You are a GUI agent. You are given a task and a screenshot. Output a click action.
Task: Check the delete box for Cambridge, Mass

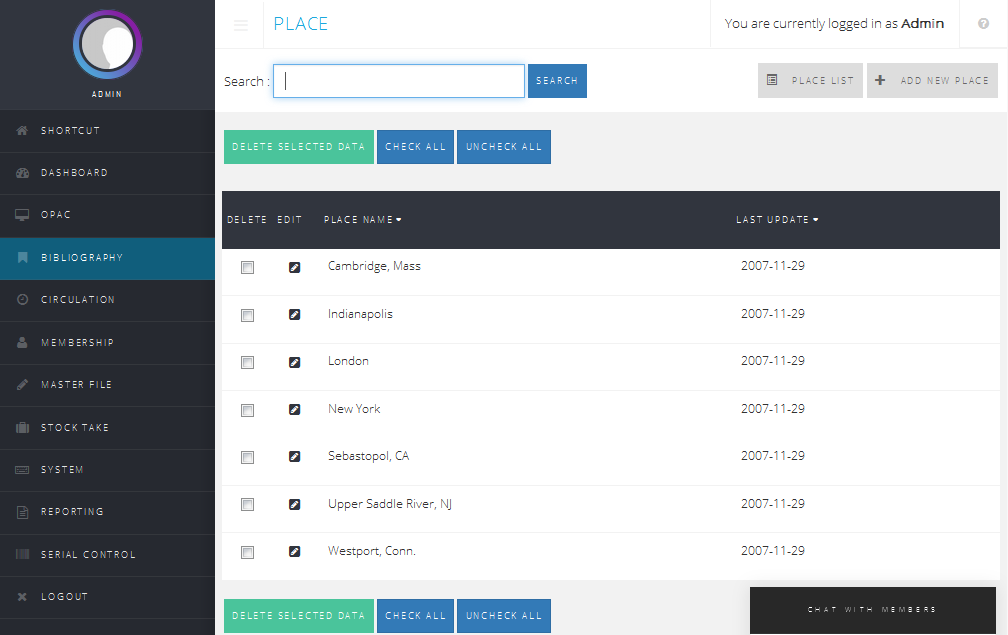click(248, 268)
